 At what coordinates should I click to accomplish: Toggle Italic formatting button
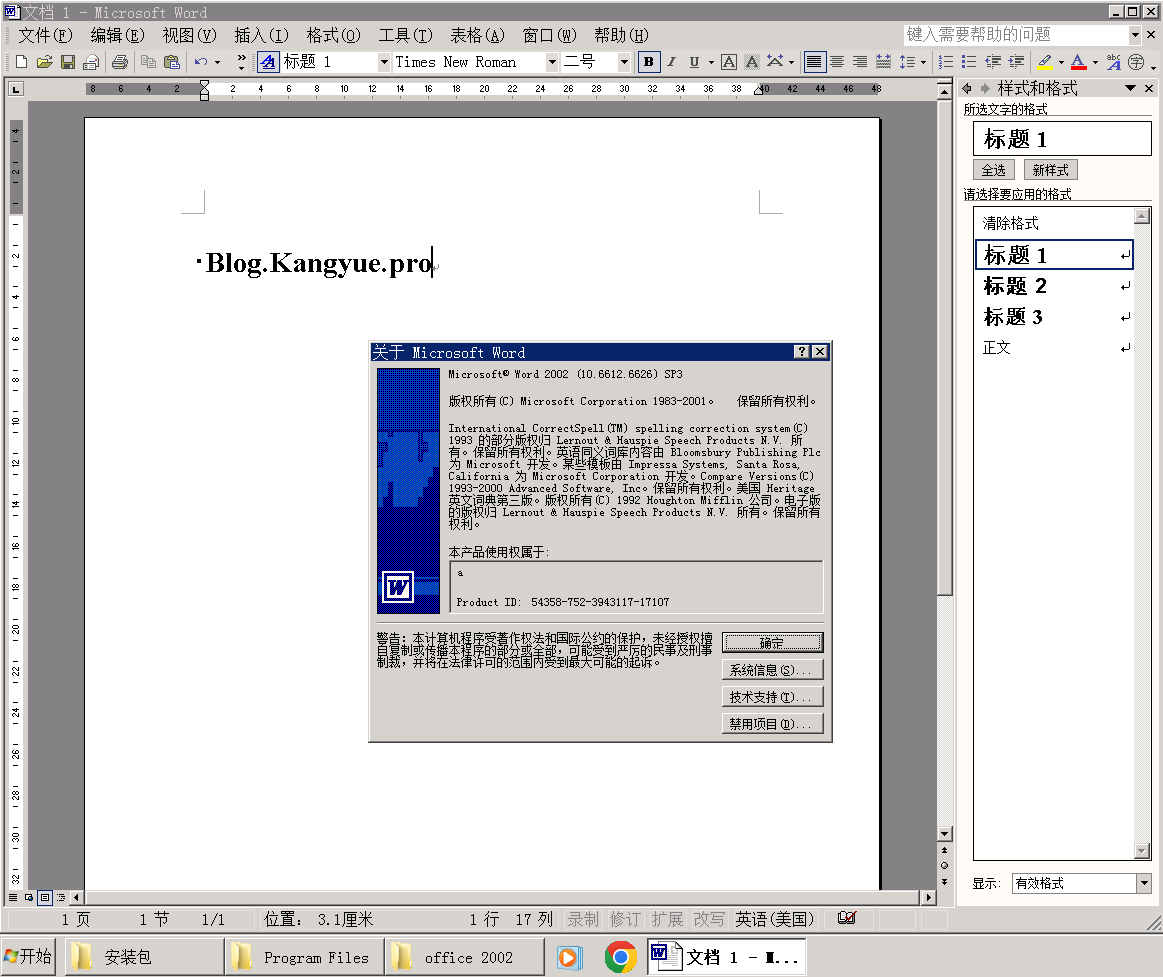coord(672,62)
